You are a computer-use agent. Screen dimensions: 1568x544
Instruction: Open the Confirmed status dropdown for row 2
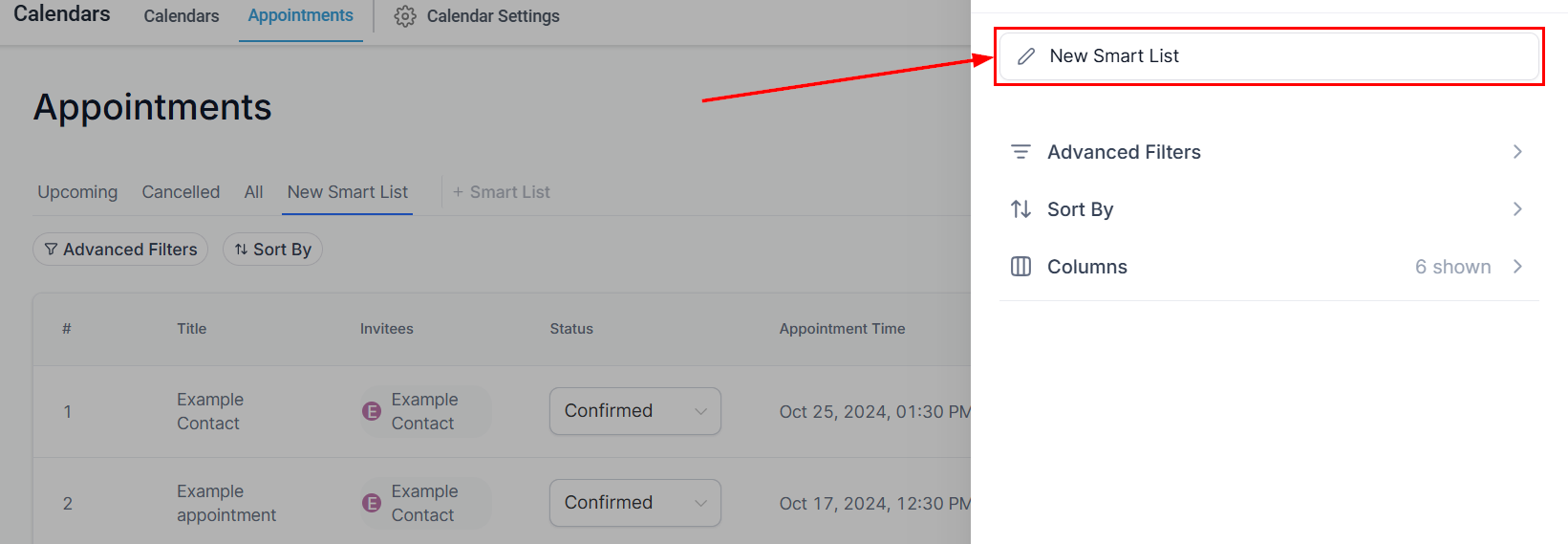tap(634, 503)
